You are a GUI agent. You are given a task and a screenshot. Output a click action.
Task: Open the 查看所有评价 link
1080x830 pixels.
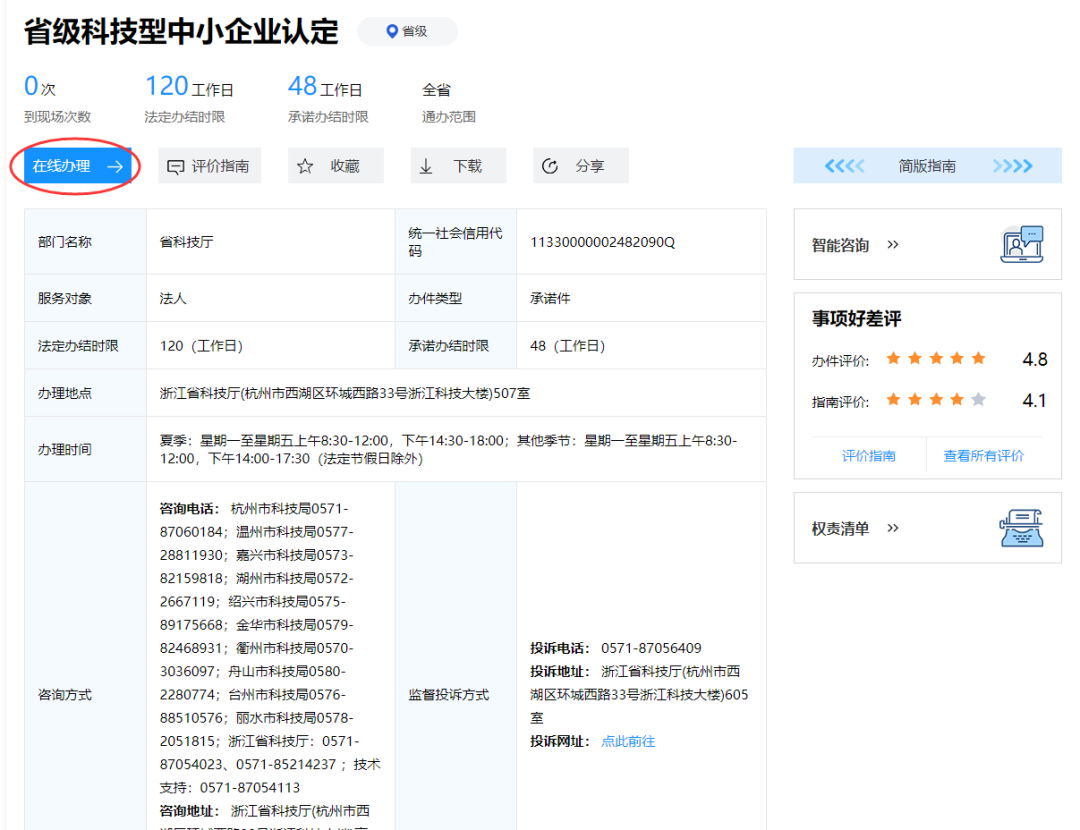983,456
